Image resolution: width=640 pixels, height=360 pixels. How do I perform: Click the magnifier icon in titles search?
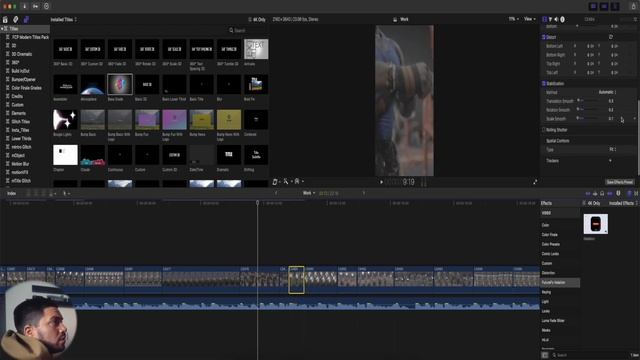click(231, 30)
